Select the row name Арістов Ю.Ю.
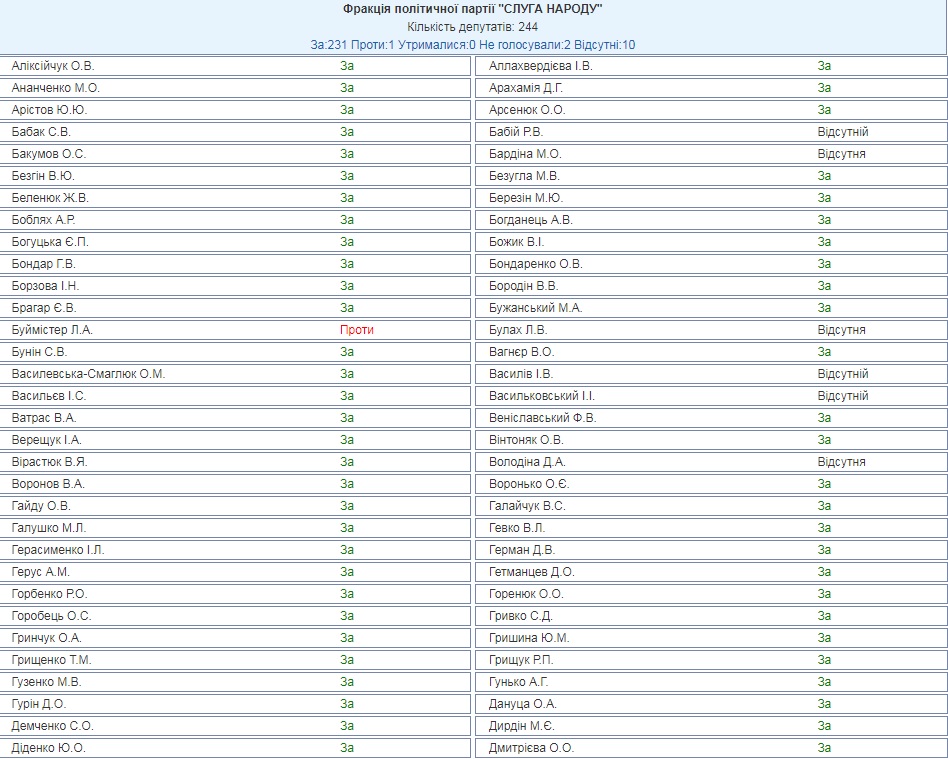 (49, 110)
